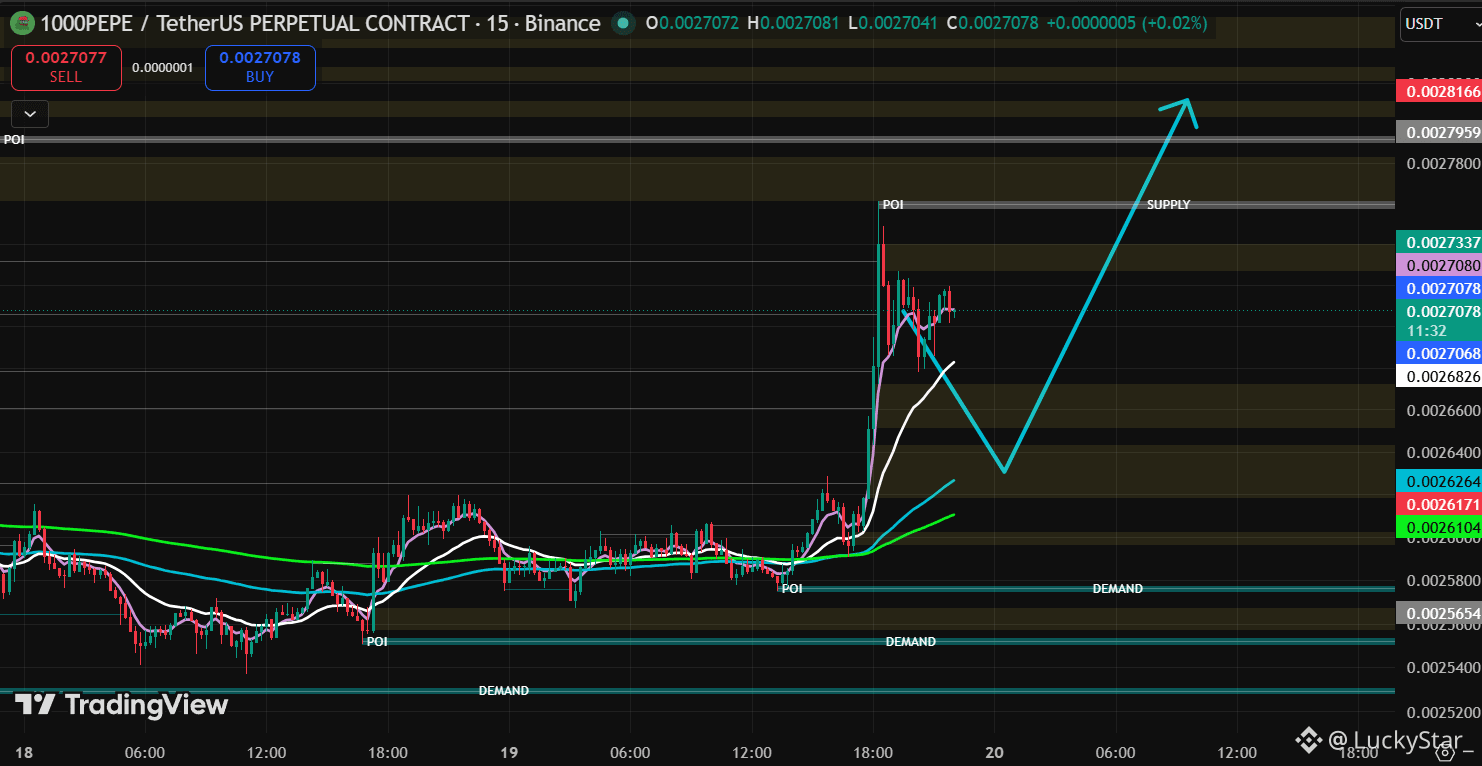The height and width of the screenshot is (766, 1482).
Task: Click the 0.0027800 price axis tick
Action: tap(1442, 162)
